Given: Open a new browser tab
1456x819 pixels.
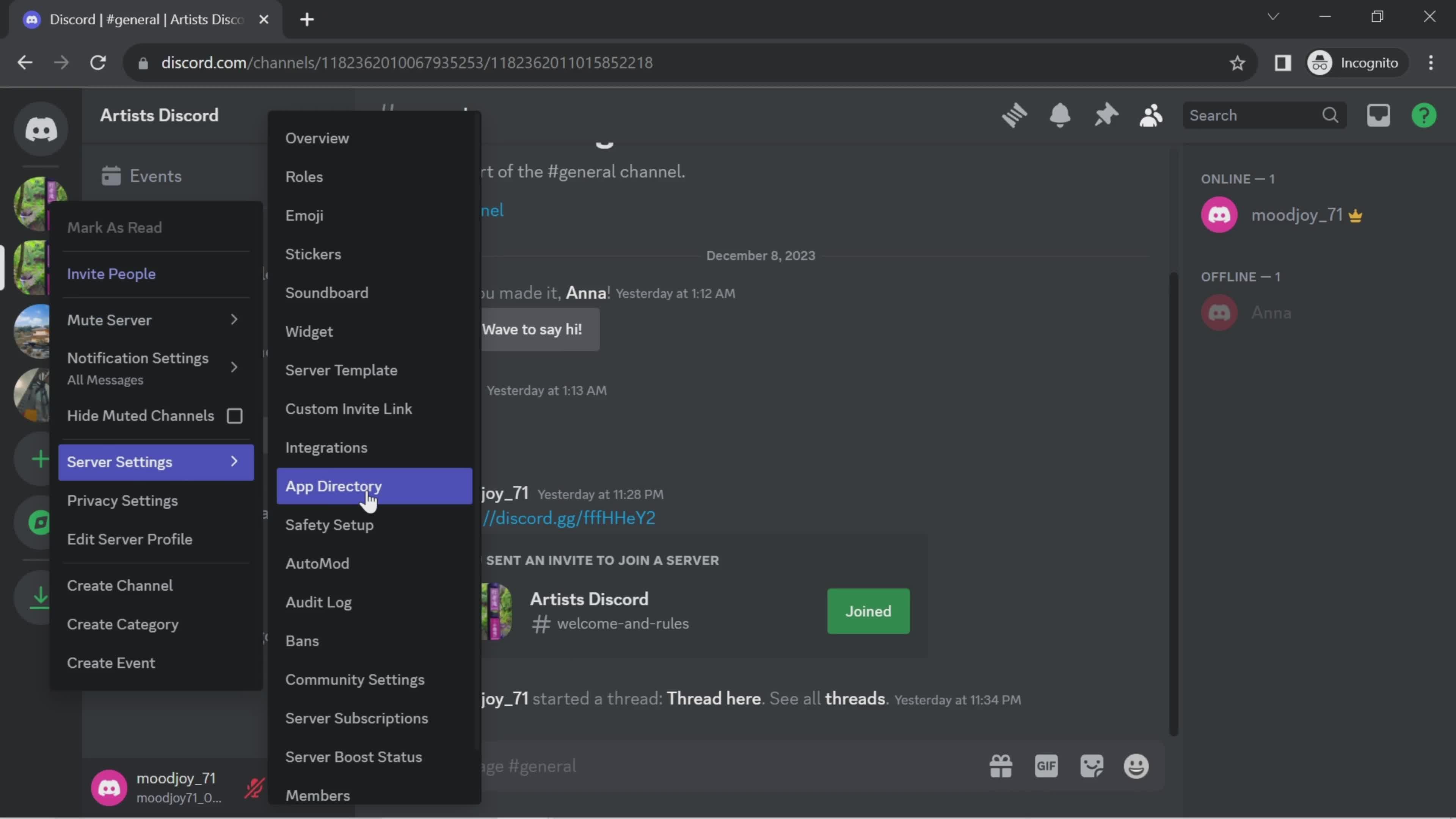Looking at the screenshot, I should pos(307,20).
